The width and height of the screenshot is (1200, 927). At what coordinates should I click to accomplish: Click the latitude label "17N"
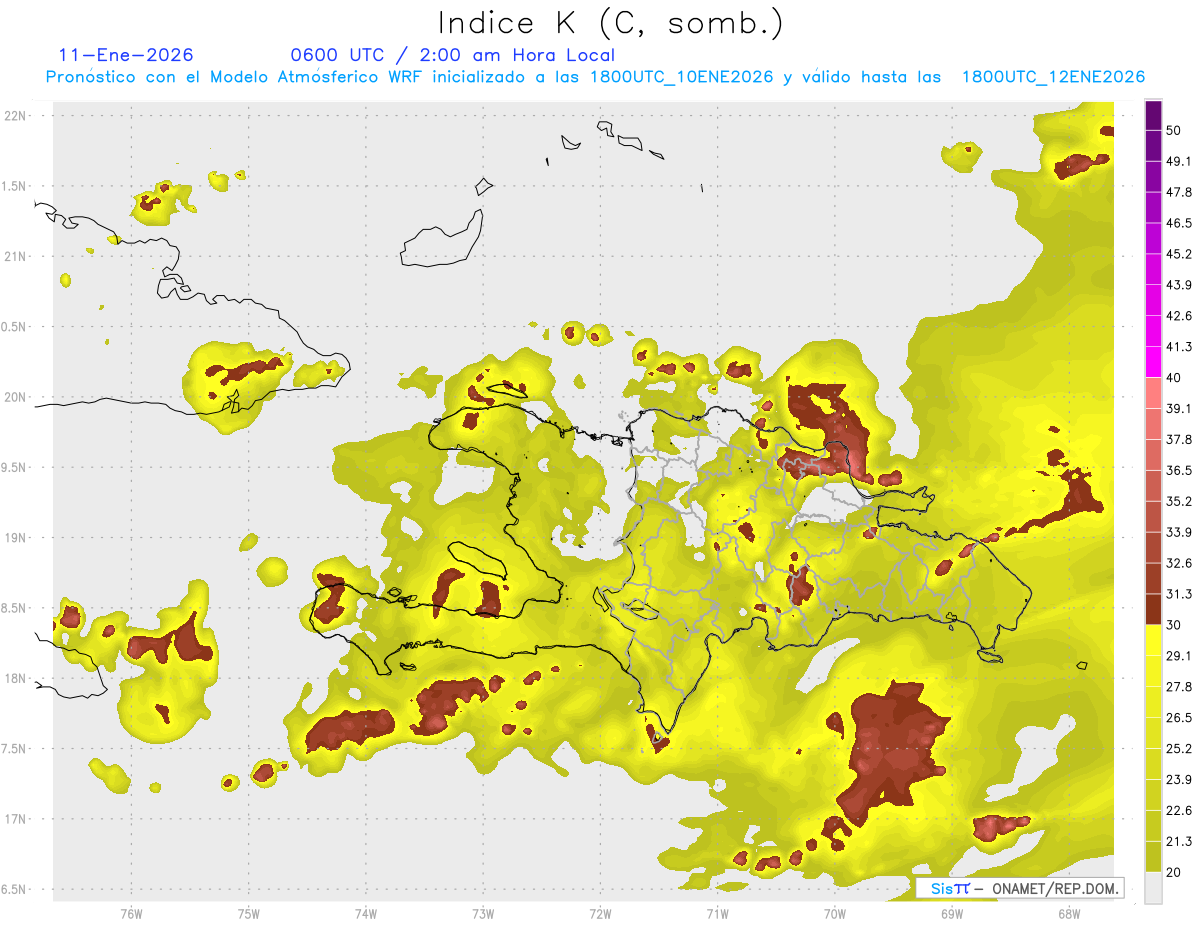pos(15,819)
